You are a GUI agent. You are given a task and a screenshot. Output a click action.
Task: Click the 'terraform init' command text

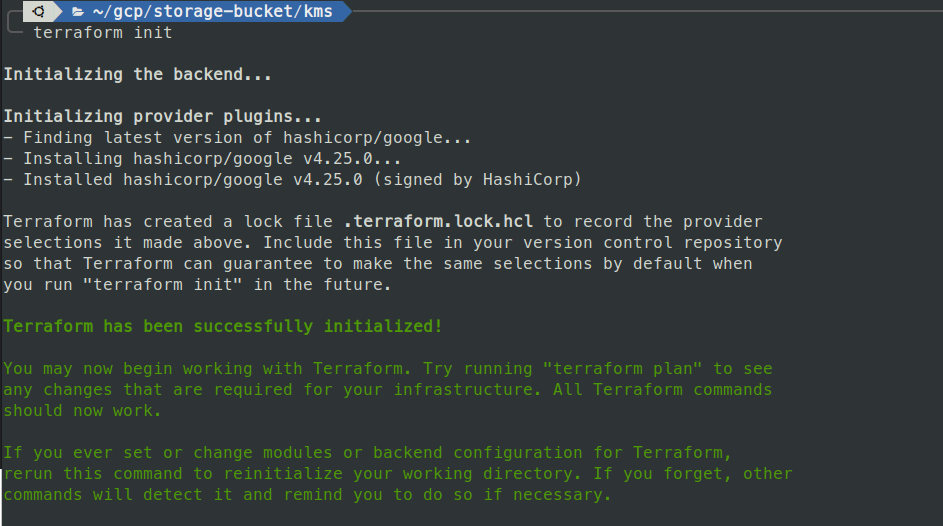[103, 32]
